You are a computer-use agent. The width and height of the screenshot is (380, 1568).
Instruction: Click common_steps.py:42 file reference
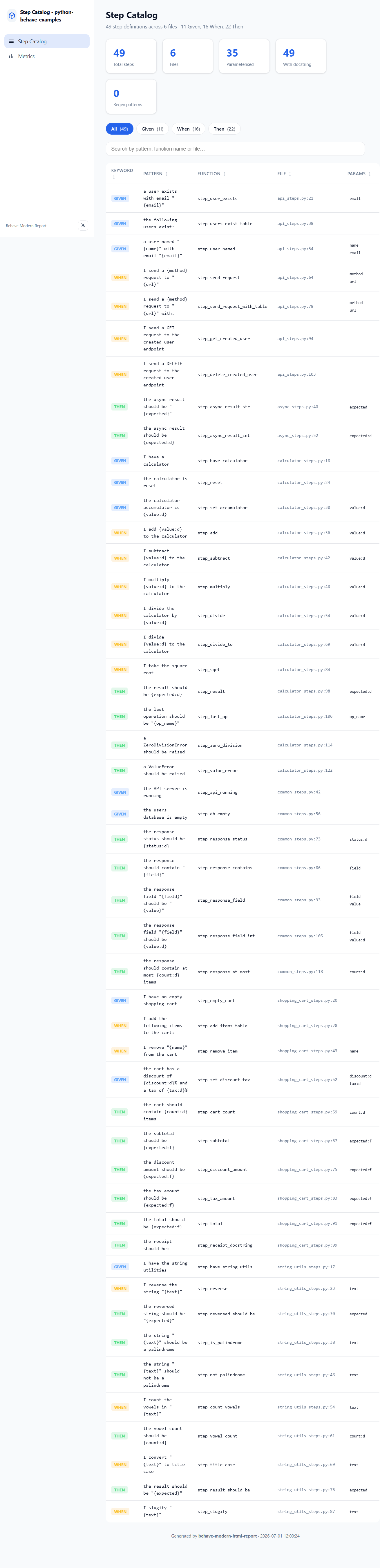299,792
